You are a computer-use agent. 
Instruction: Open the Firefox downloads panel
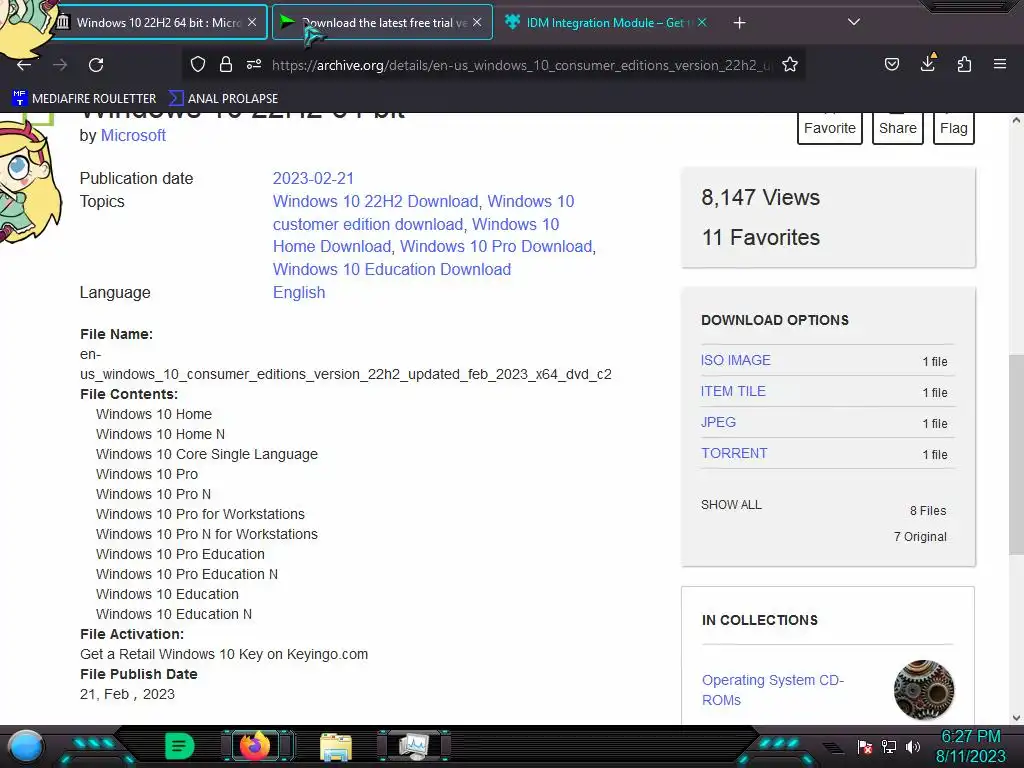pyautogui.click(x=928, y=63)
